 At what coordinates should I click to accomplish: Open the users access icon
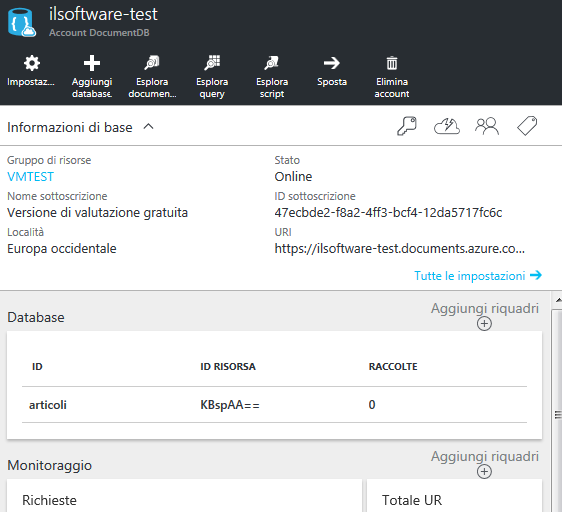(x=487, y=126)
